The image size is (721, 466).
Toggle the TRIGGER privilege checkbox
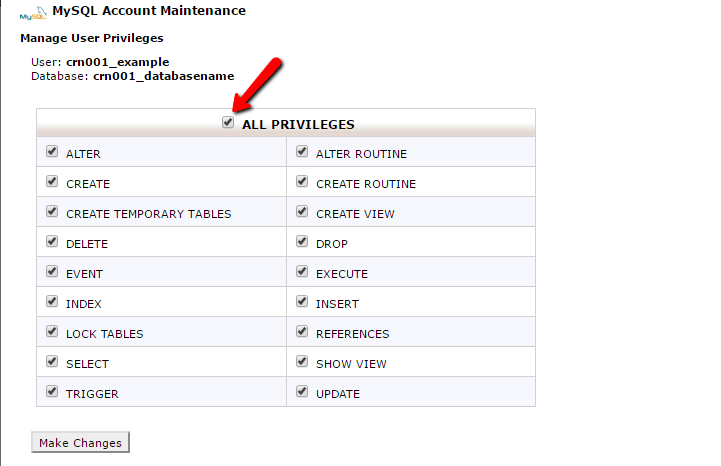point(52,392)
